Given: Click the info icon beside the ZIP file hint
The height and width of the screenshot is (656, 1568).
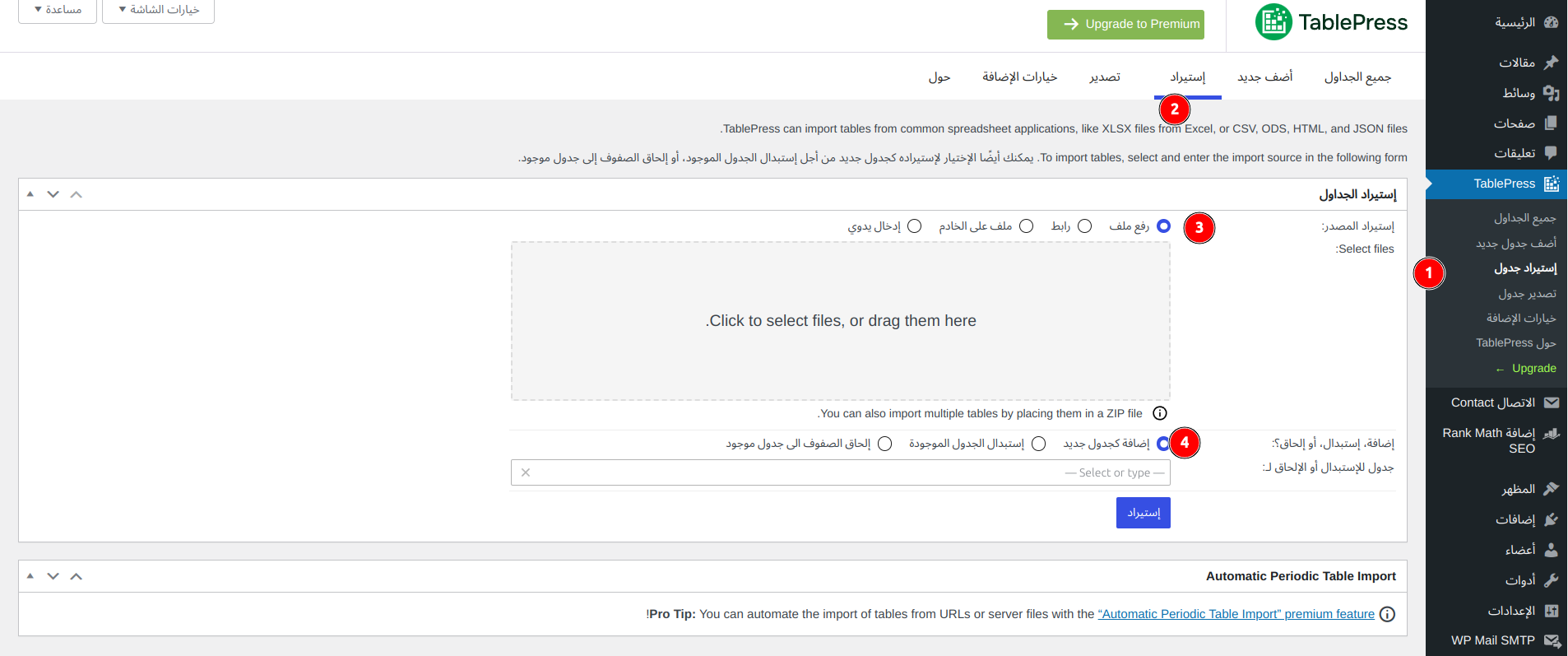Looking at the screenshot, I should point(1160,413).
